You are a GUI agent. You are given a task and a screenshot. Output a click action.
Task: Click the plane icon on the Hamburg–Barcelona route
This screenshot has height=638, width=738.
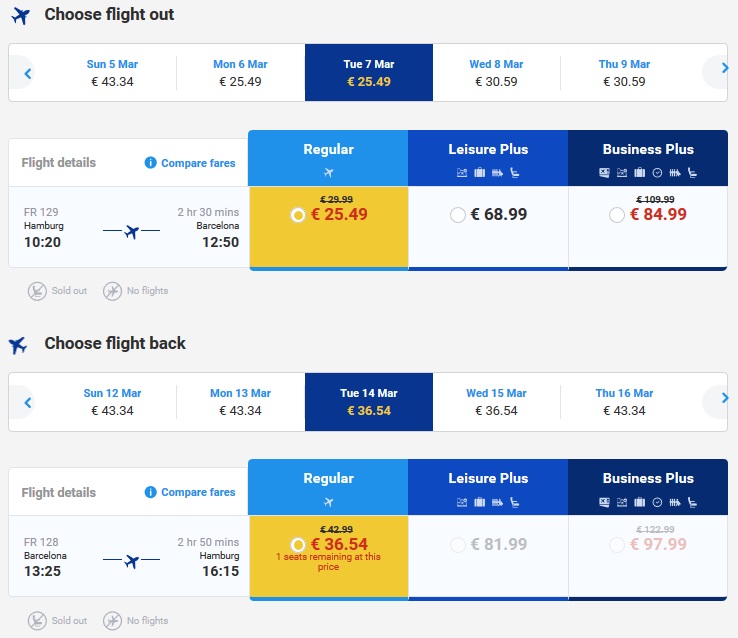point(131,232)
